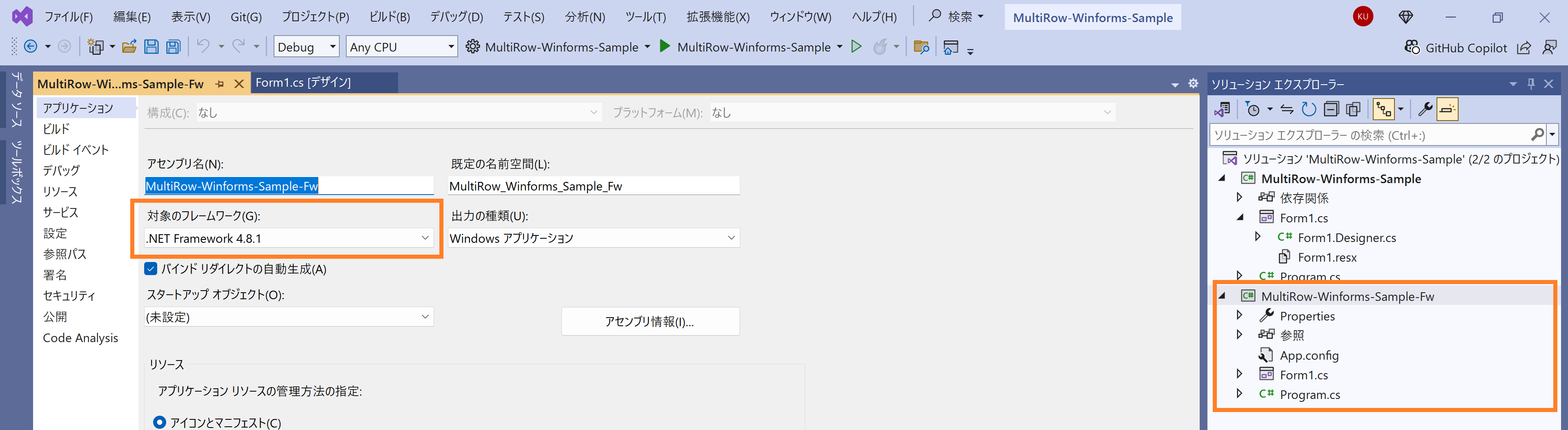Viewport: 1568px width, 430px height.
Task: Start without debugging using the outlined play icon
Action: [856, 46]
